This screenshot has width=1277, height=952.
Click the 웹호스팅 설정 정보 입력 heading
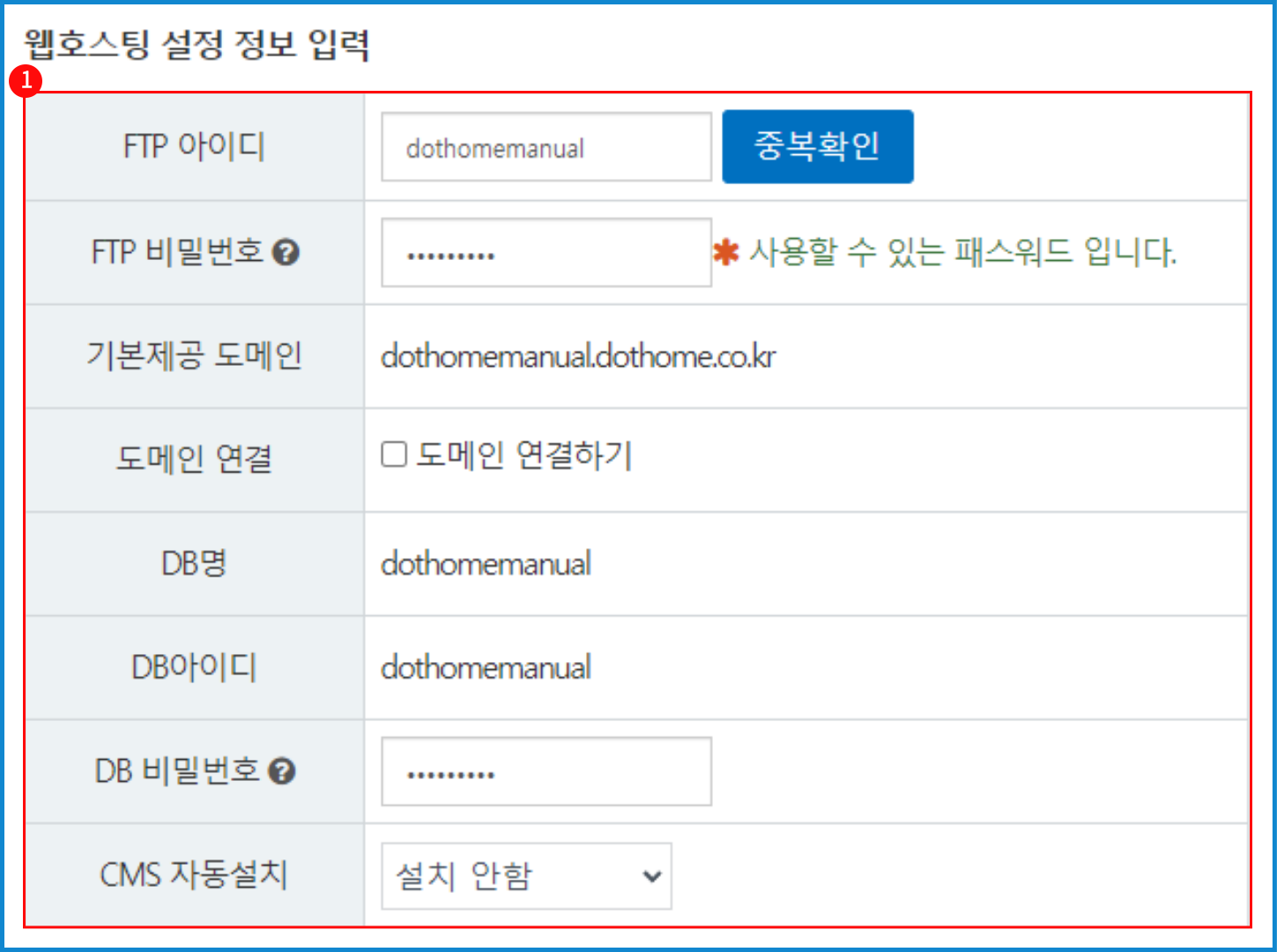point(197,44)
